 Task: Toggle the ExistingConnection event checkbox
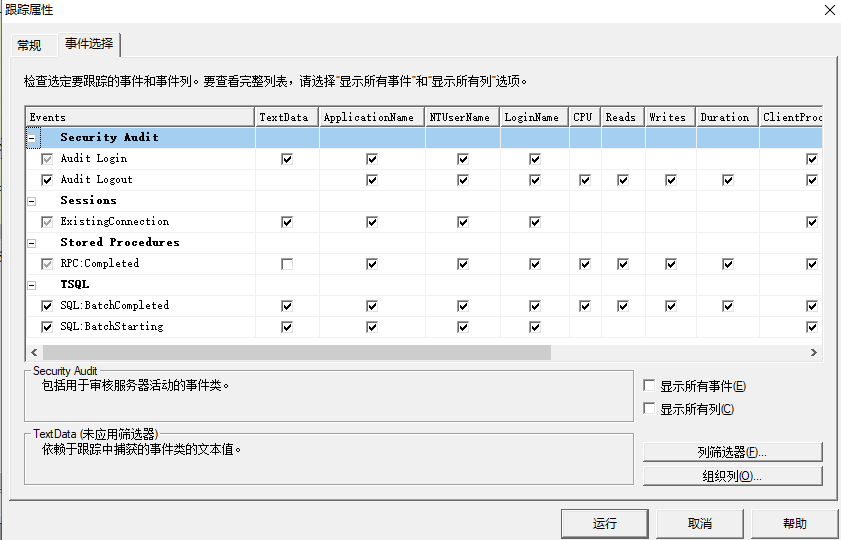click(47, 221)
